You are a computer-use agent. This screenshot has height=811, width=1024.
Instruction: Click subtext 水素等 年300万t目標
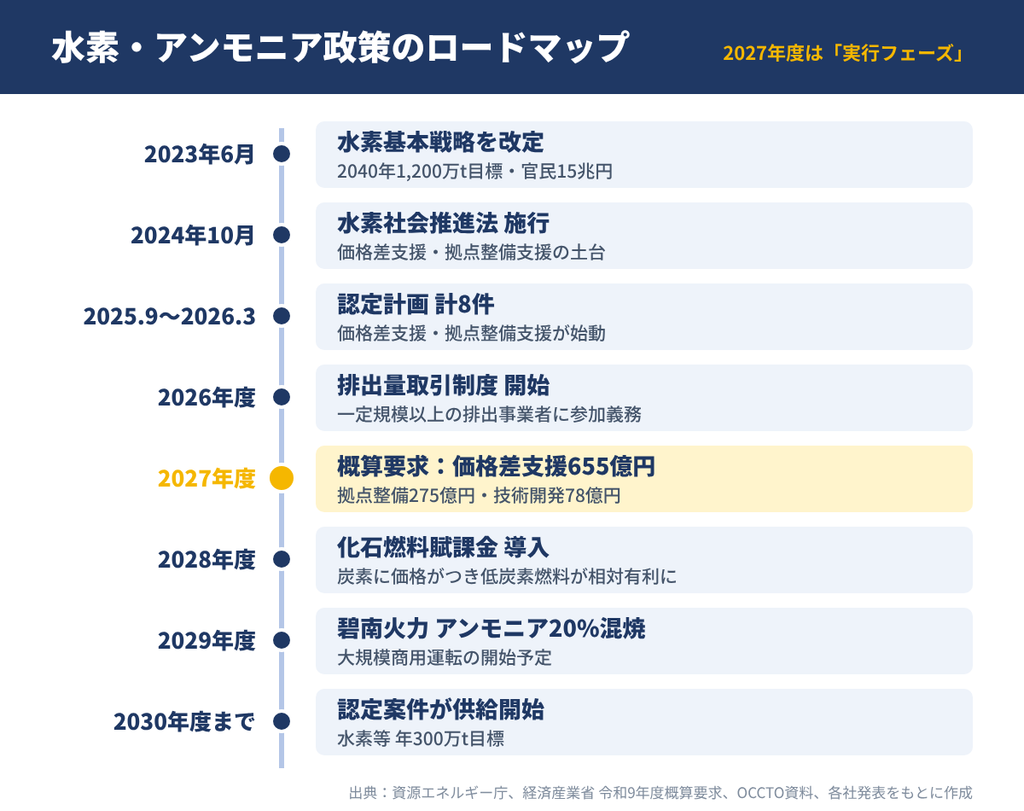coord(421,739)
